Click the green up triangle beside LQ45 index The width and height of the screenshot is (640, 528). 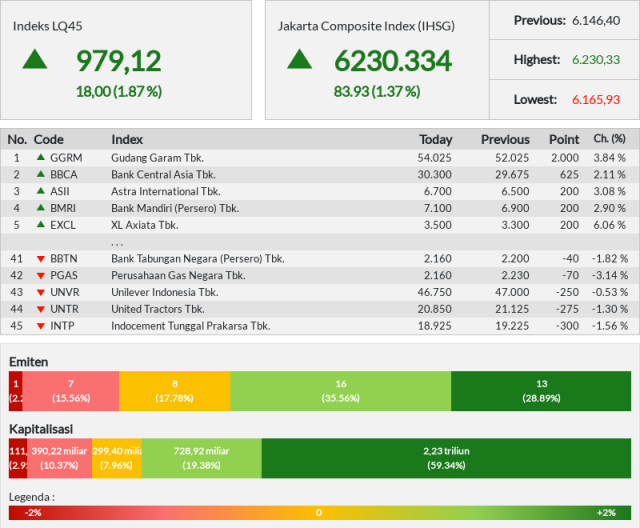click(35, 59)
